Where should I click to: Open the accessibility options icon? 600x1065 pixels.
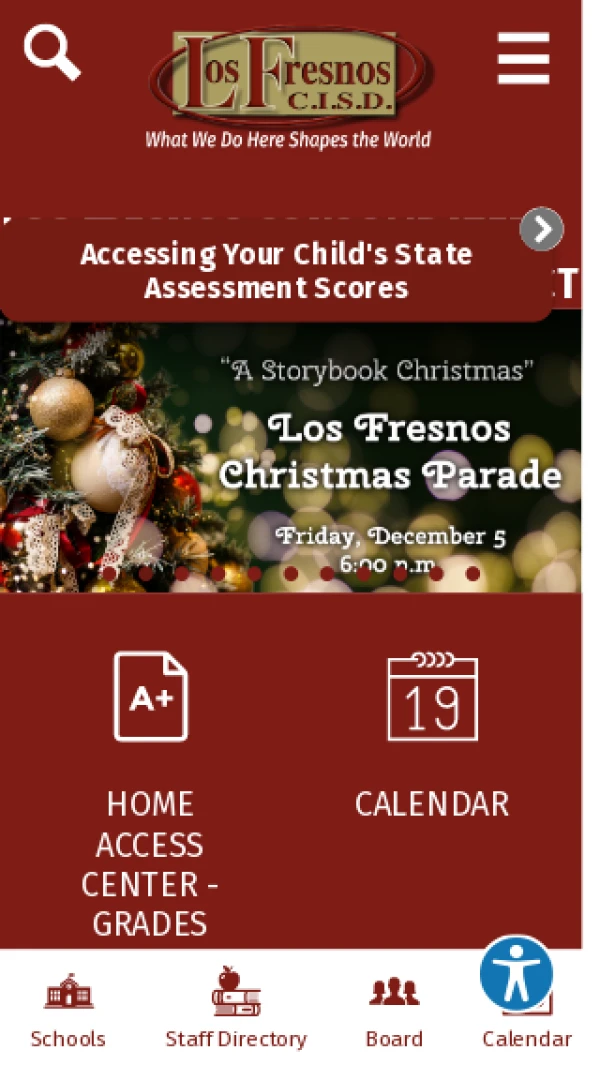pos(516,973)
